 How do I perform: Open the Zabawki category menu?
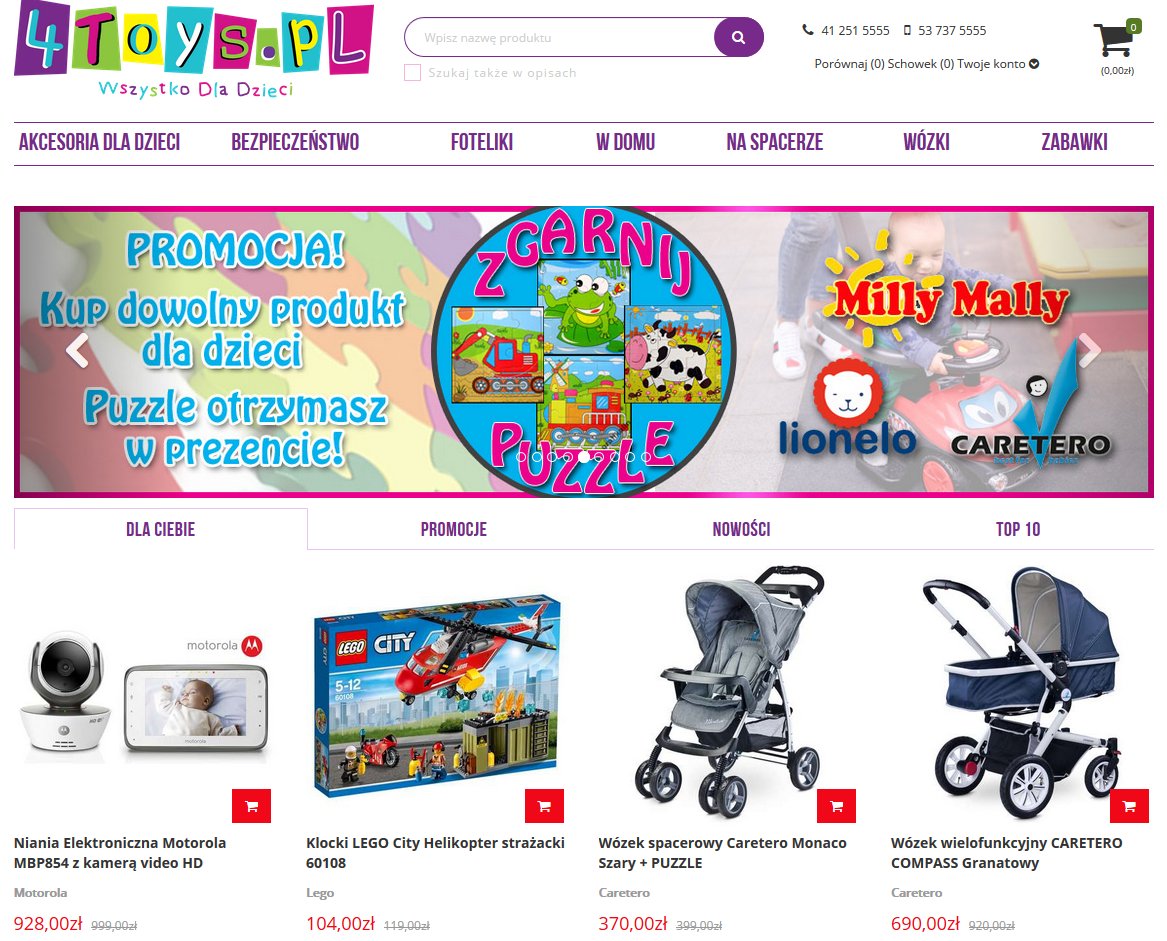point(1074,142)
